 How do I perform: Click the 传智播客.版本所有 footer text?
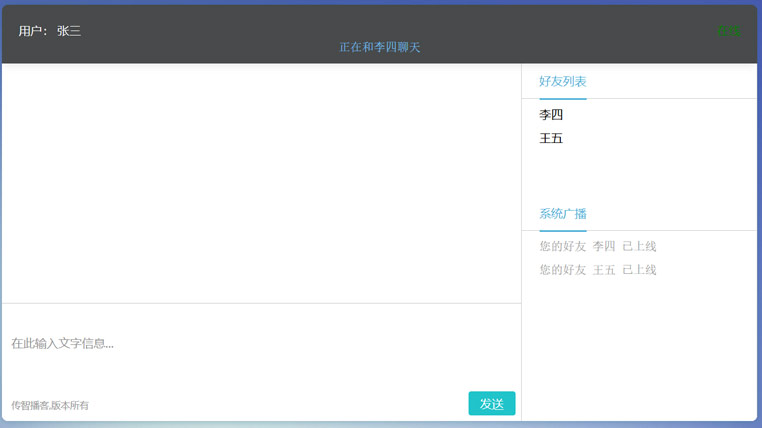pos(50,405)
